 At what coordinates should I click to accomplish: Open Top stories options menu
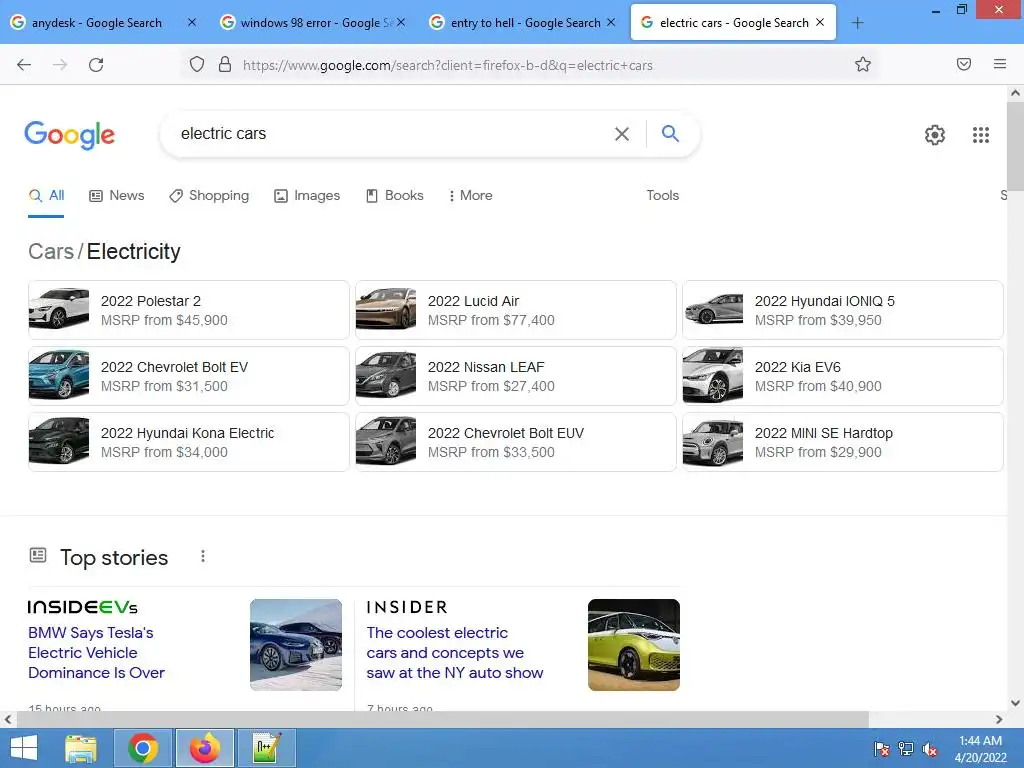202,556
